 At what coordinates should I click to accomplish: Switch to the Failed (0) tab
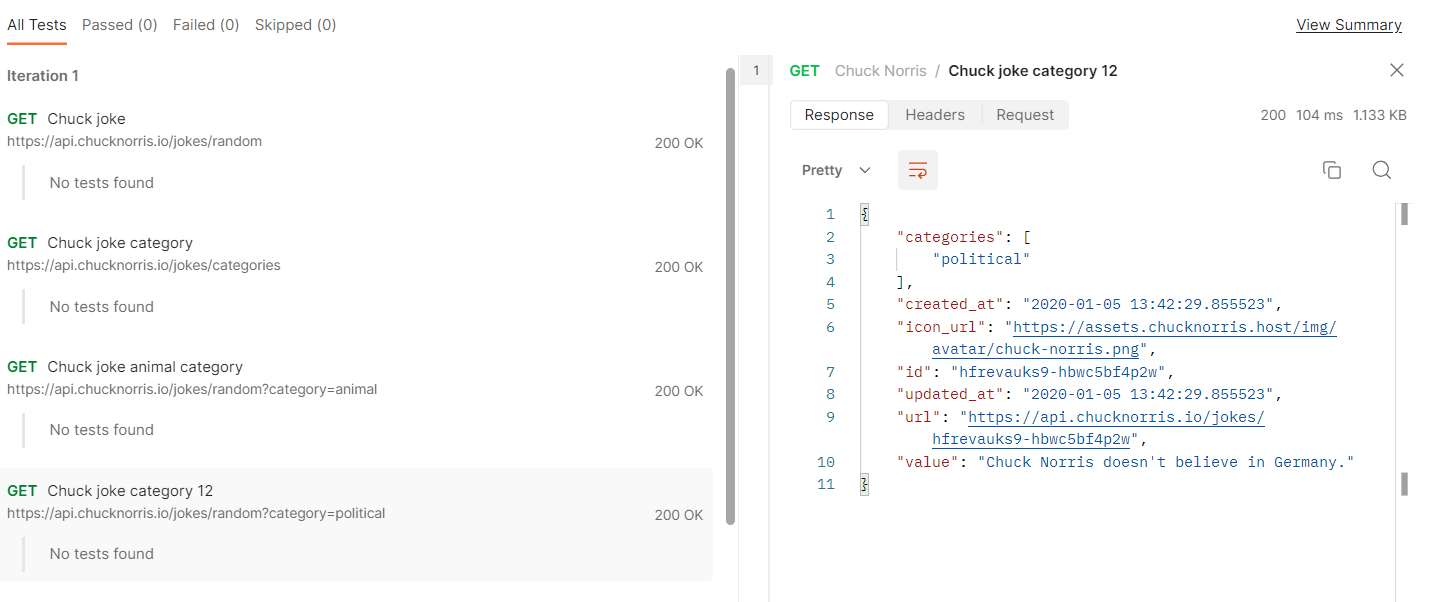pos(206,25)
